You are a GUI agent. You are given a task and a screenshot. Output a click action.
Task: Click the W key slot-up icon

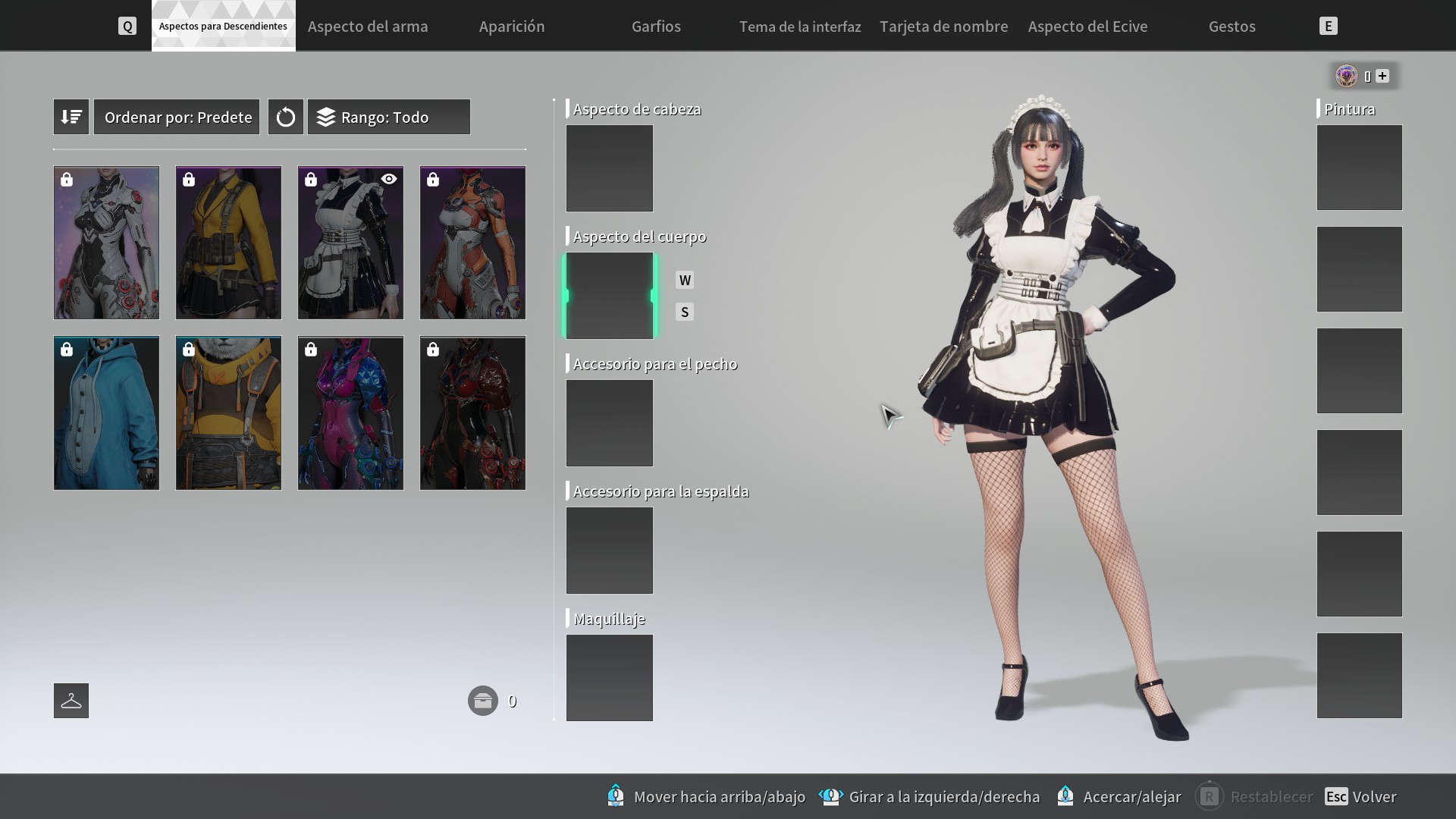[685, 281]
